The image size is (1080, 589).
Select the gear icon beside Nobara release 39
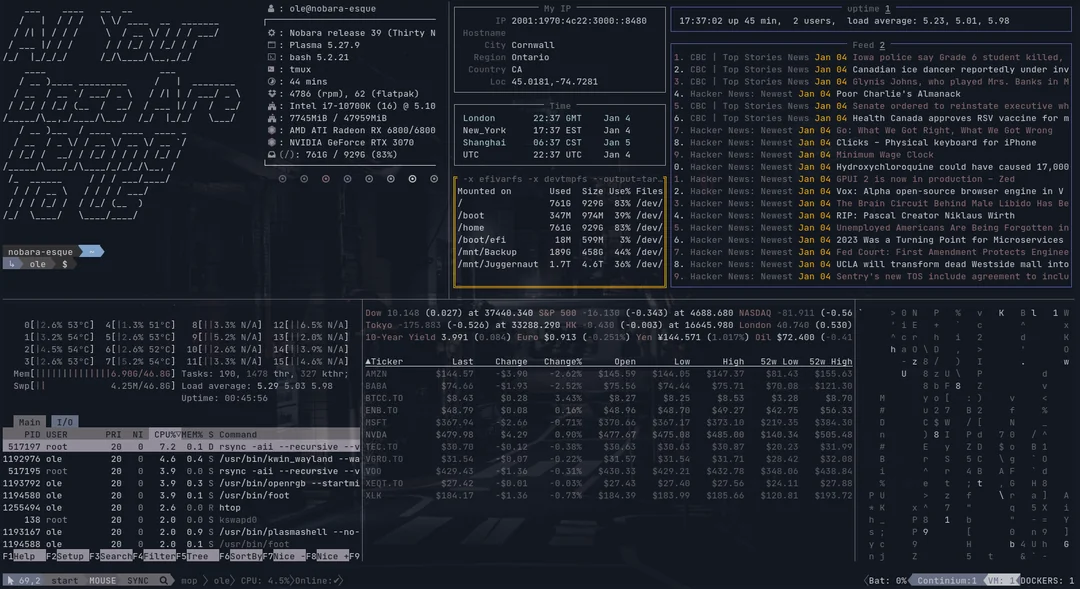(x=269, y=33)
